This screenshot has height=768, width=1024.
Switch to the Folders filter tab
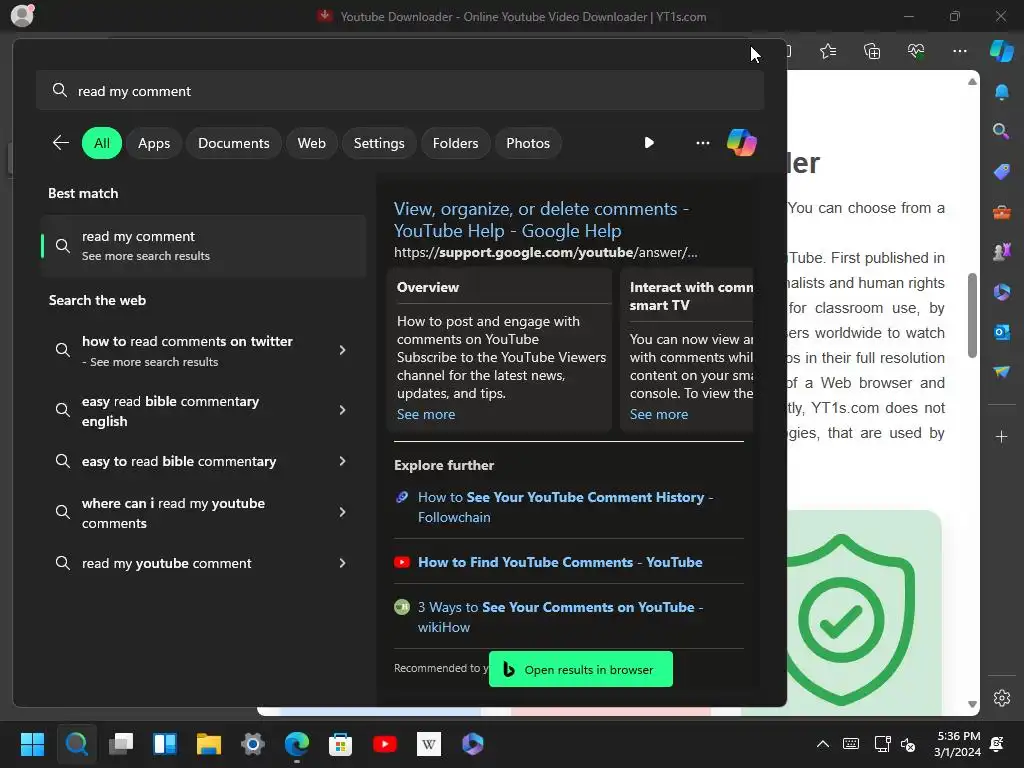[455, 143]
